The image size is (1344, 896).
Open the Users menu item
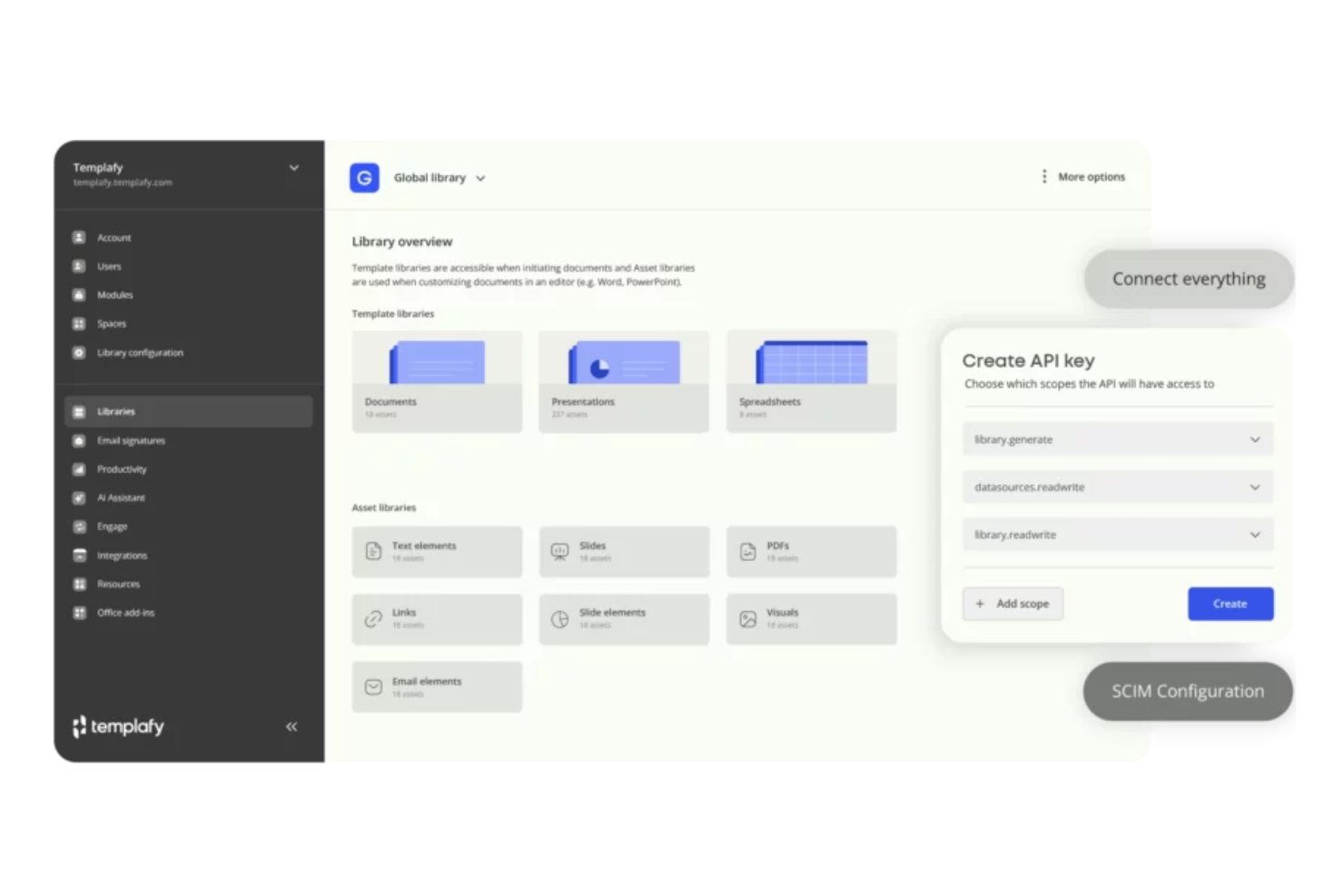109,267
